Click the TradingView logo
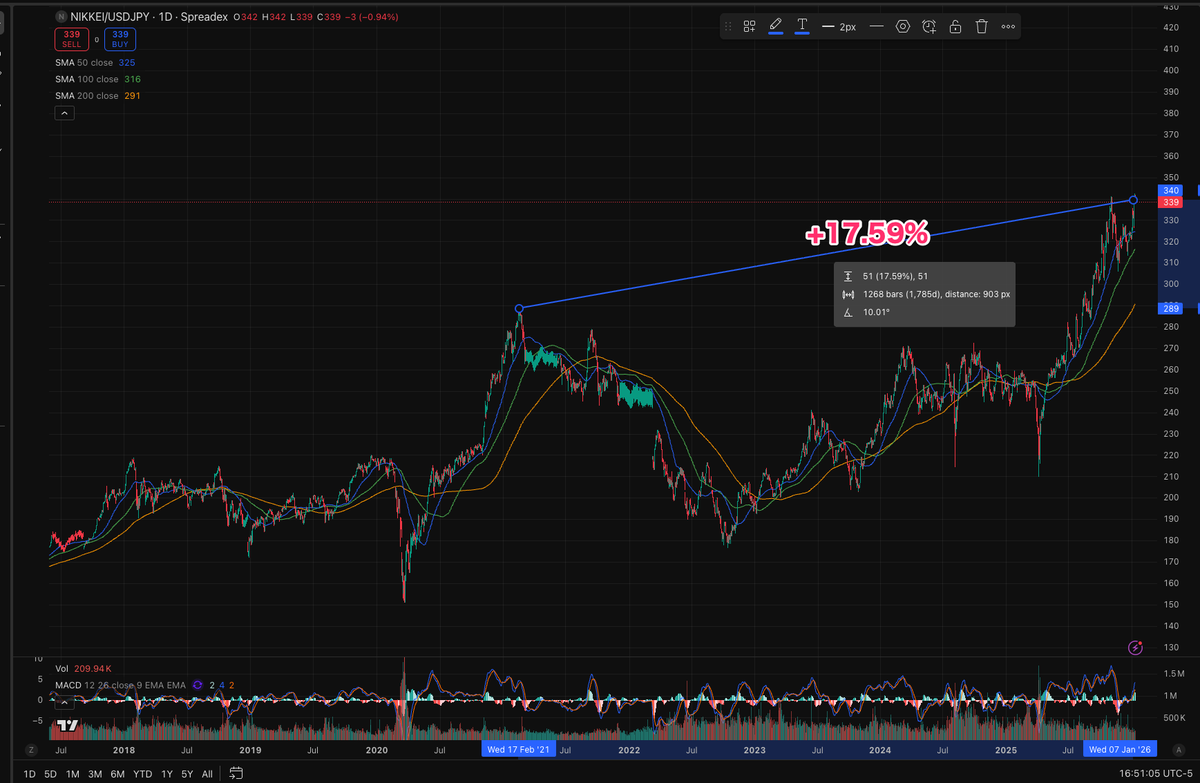Image resolution: width=1200 pixels, height=783 pixels. [68, 726]
